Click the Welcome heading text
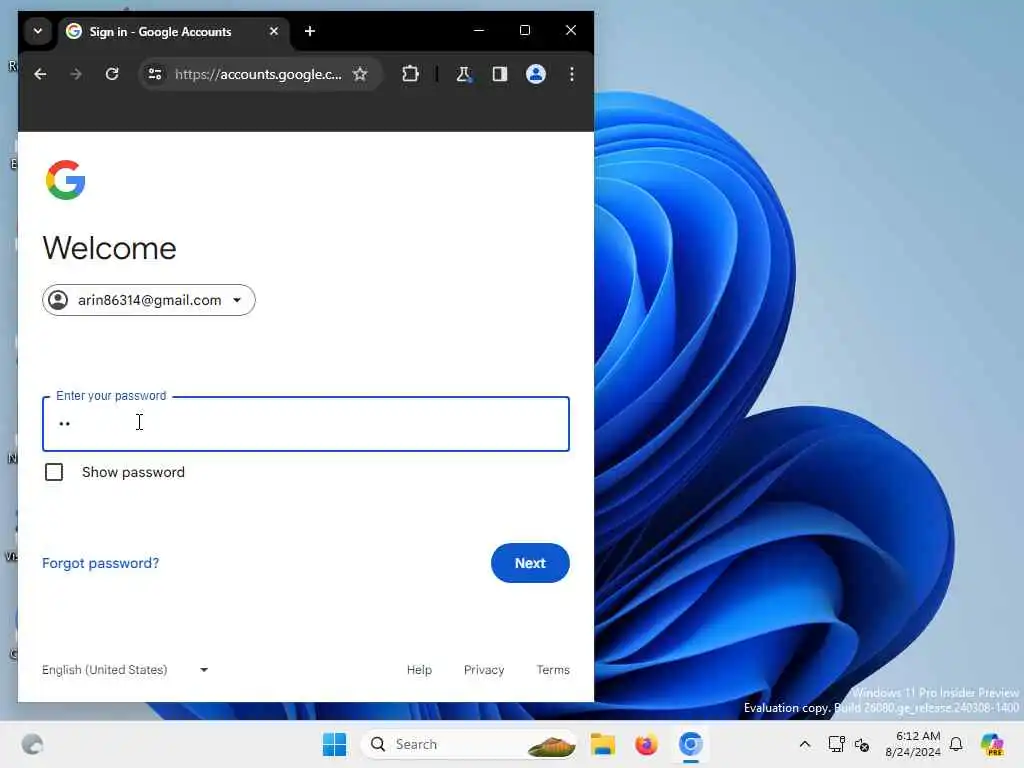The height and width of the screenshot is (768, 1024). point(110,248)
